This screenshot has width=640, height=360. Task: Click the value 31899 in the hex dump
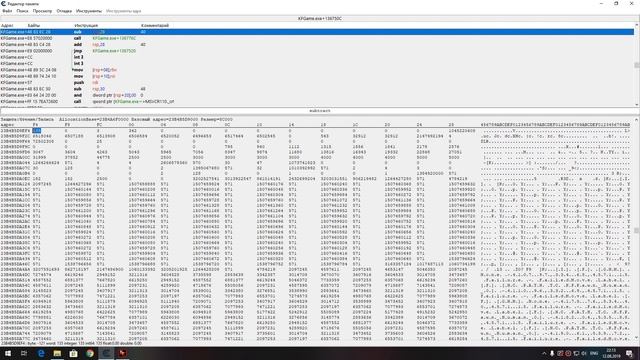(x=39, y=157)
